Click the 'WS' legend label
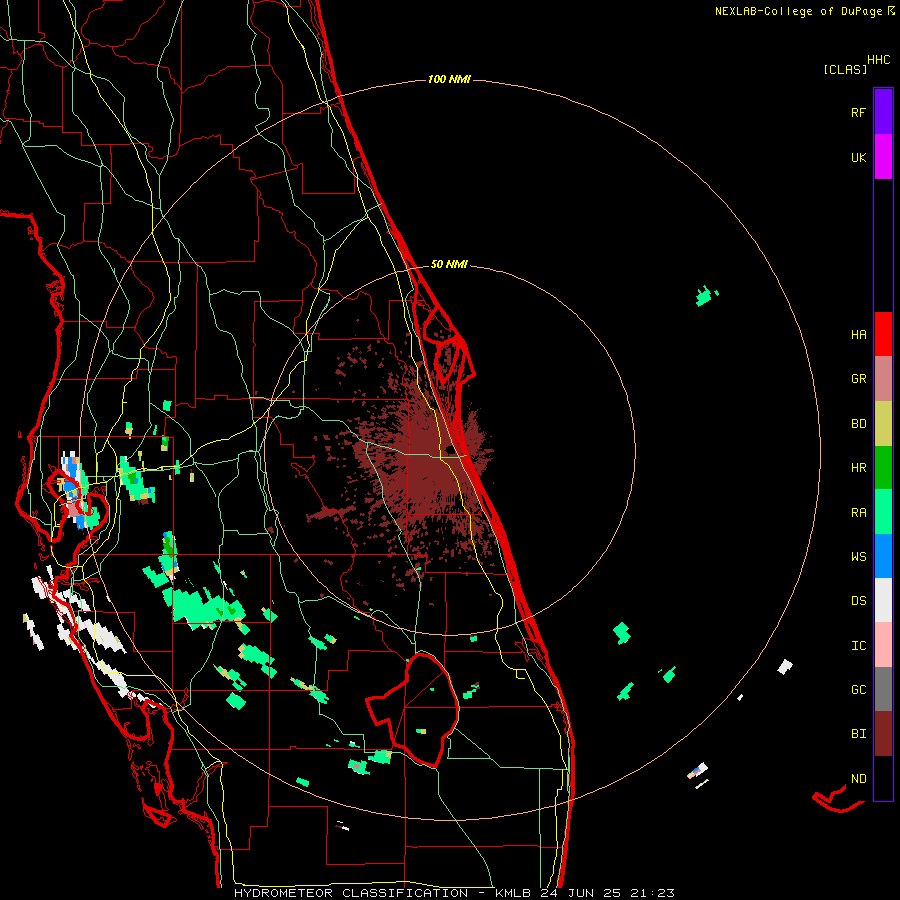Viewport: 900px width, 900px height. coord(858,557)
